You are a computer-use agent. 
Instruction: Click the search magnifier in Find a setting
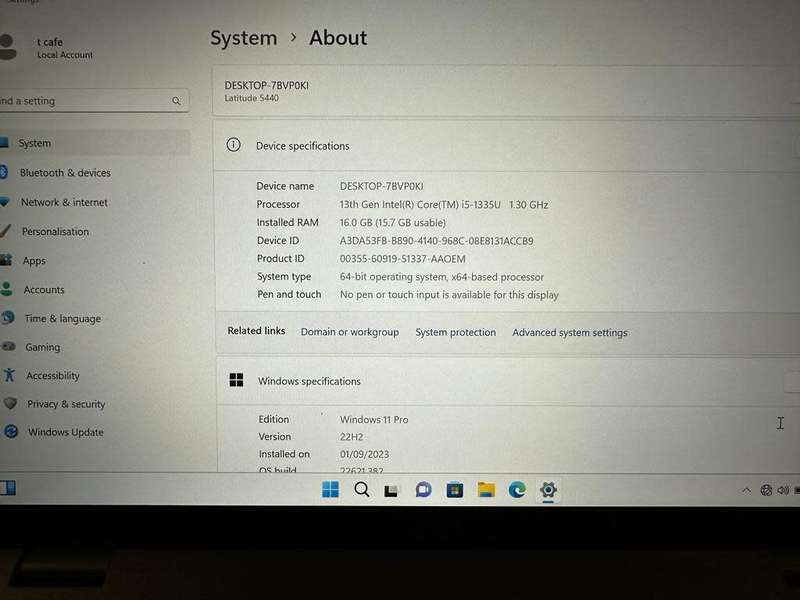[x=176, y=101]
